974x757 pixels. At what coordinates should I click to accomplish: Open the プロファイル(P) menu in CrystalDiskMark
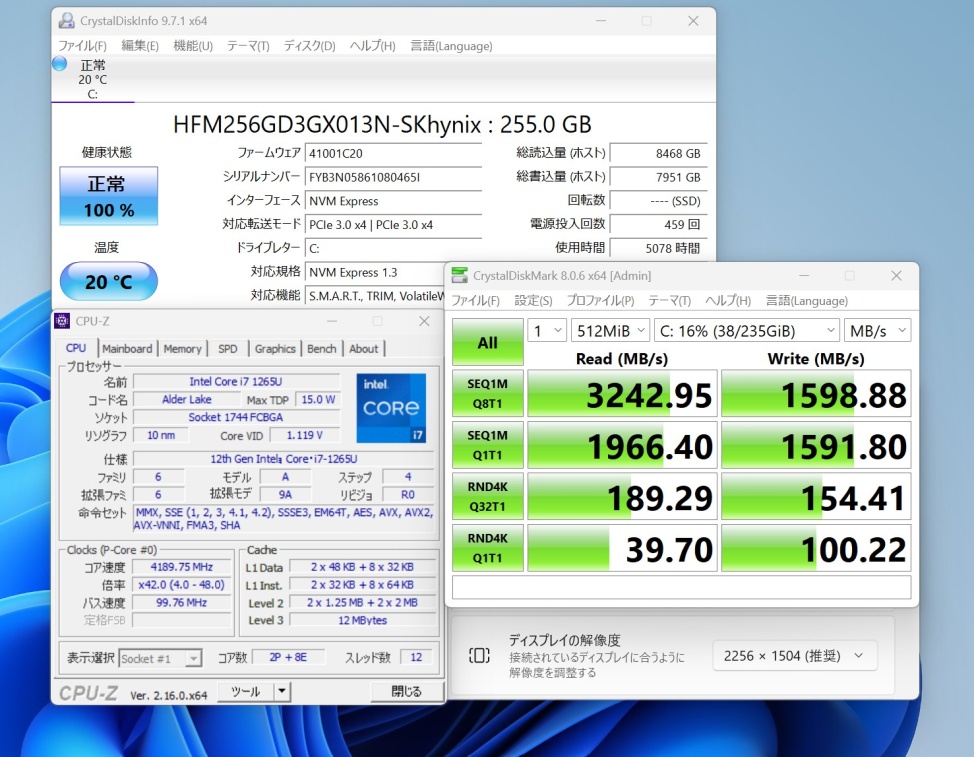(600, 300)
